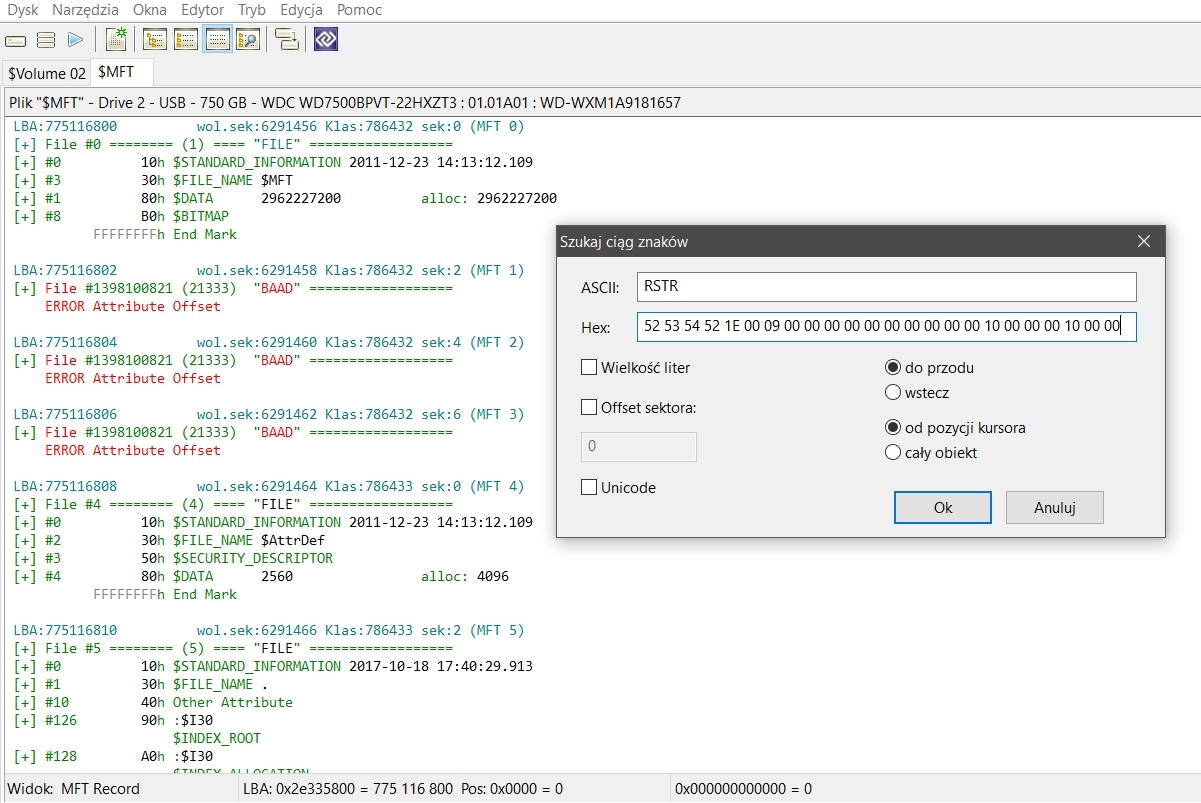Select the 'wstecz' search direction

893,392
